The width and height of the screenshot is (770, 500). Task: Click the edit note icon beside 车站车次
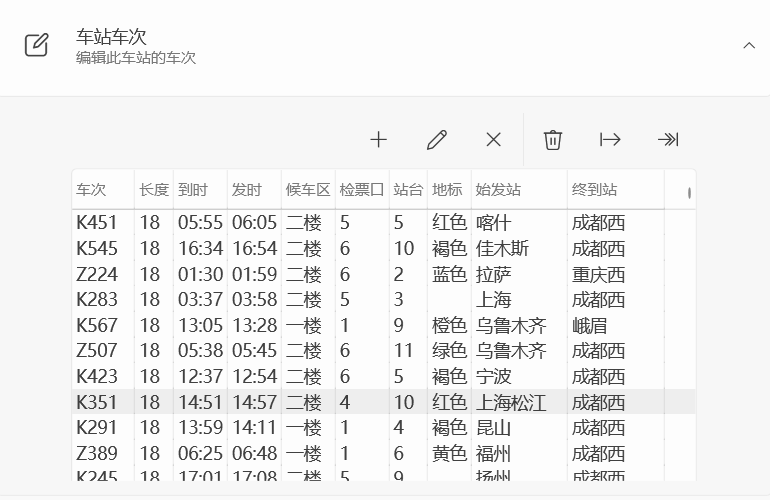(36, 45)
